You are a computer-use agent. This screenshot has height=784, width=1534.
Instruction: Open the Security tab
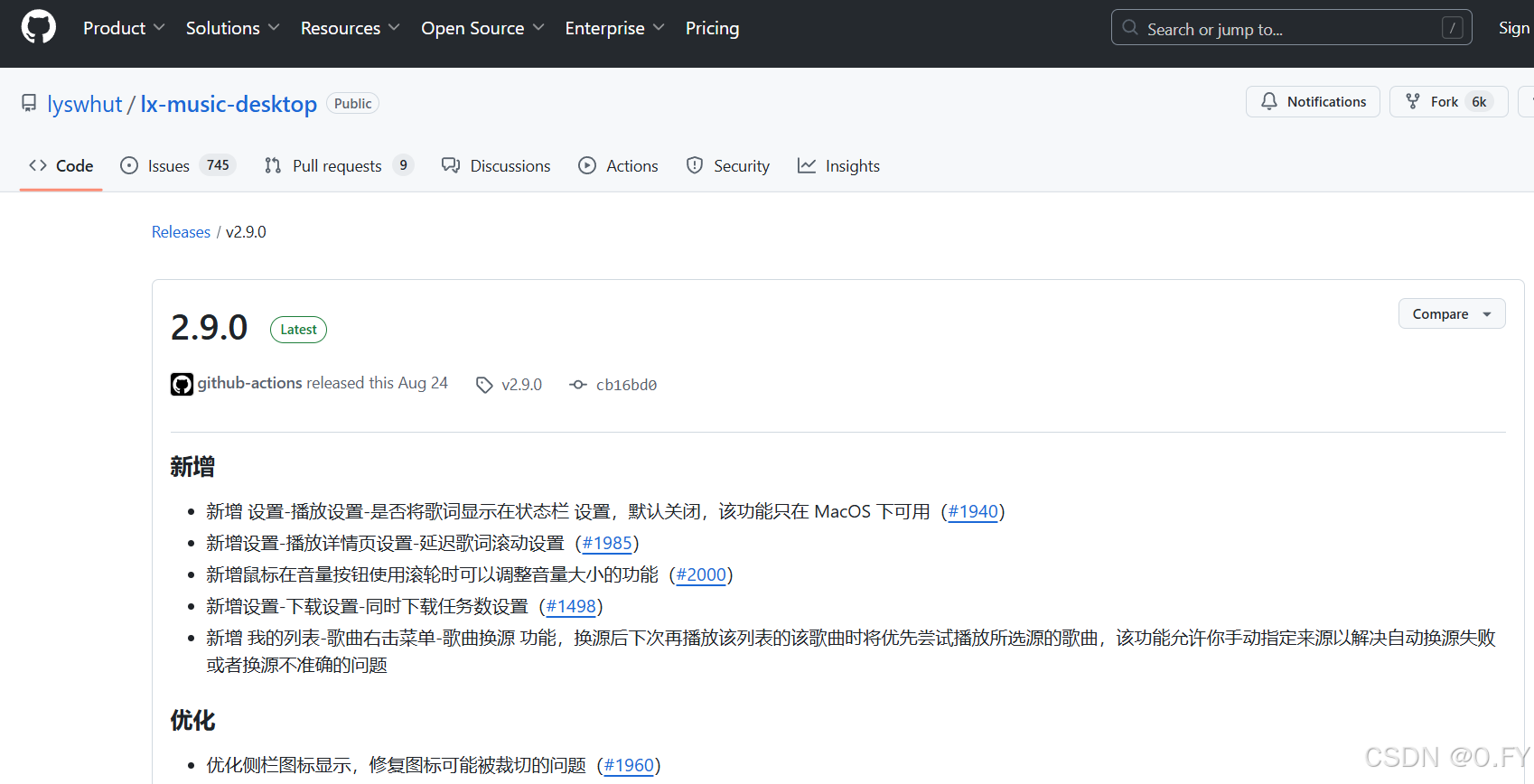[728, 165]
